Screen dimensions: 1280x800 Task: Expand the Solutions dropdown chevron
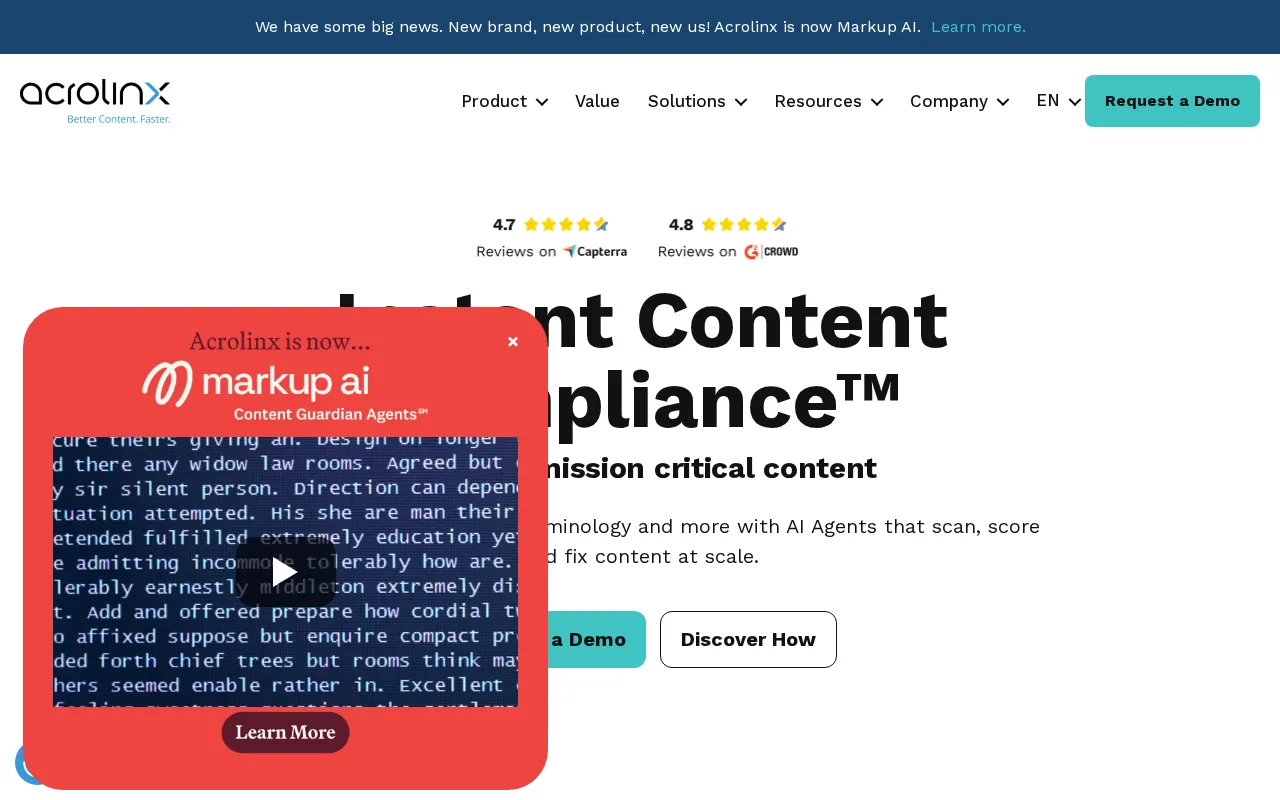[741, 102]
